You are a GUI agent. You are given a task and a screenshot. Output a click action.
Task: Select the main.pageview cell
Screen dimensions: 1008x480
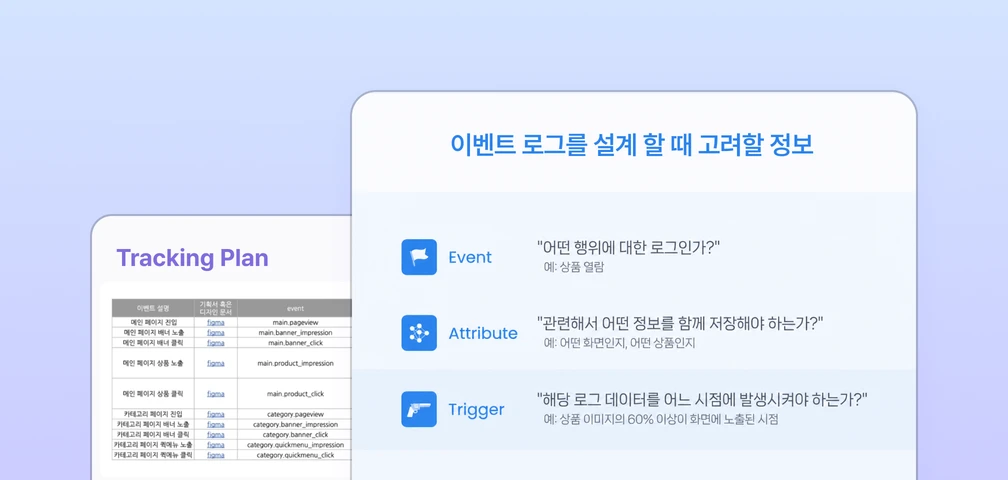(x=295, y=322)
